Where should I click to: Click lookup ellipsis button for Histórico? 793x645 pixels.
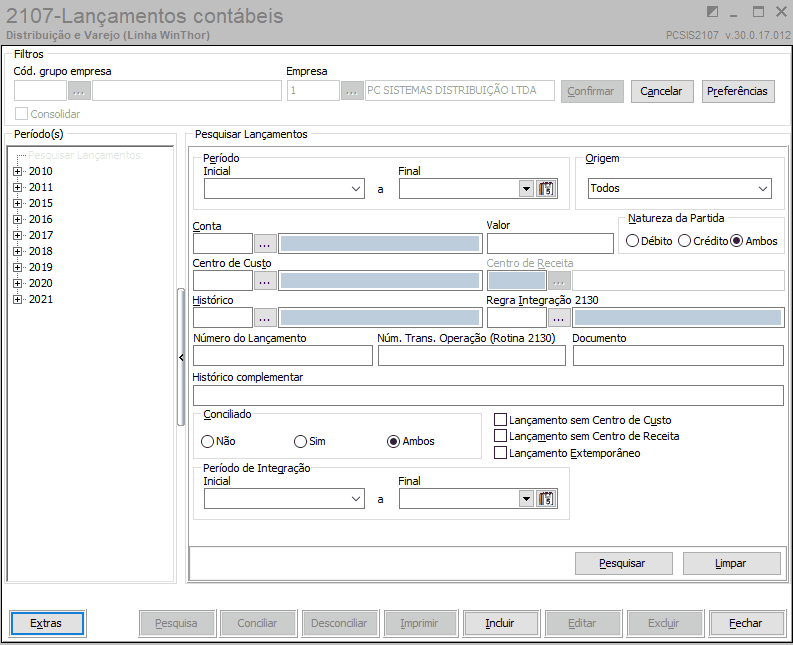click(x=265, y=318)
